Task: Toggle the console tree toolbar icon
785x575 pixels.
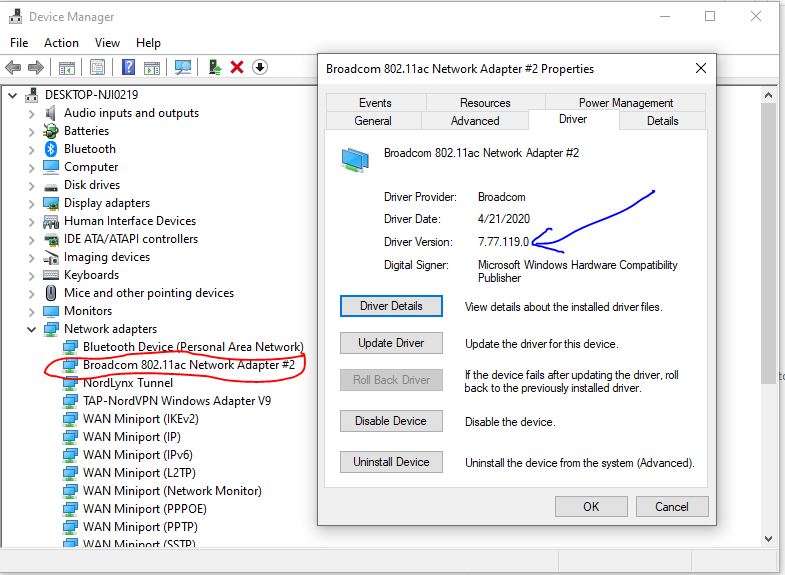Action: point(67,67)
